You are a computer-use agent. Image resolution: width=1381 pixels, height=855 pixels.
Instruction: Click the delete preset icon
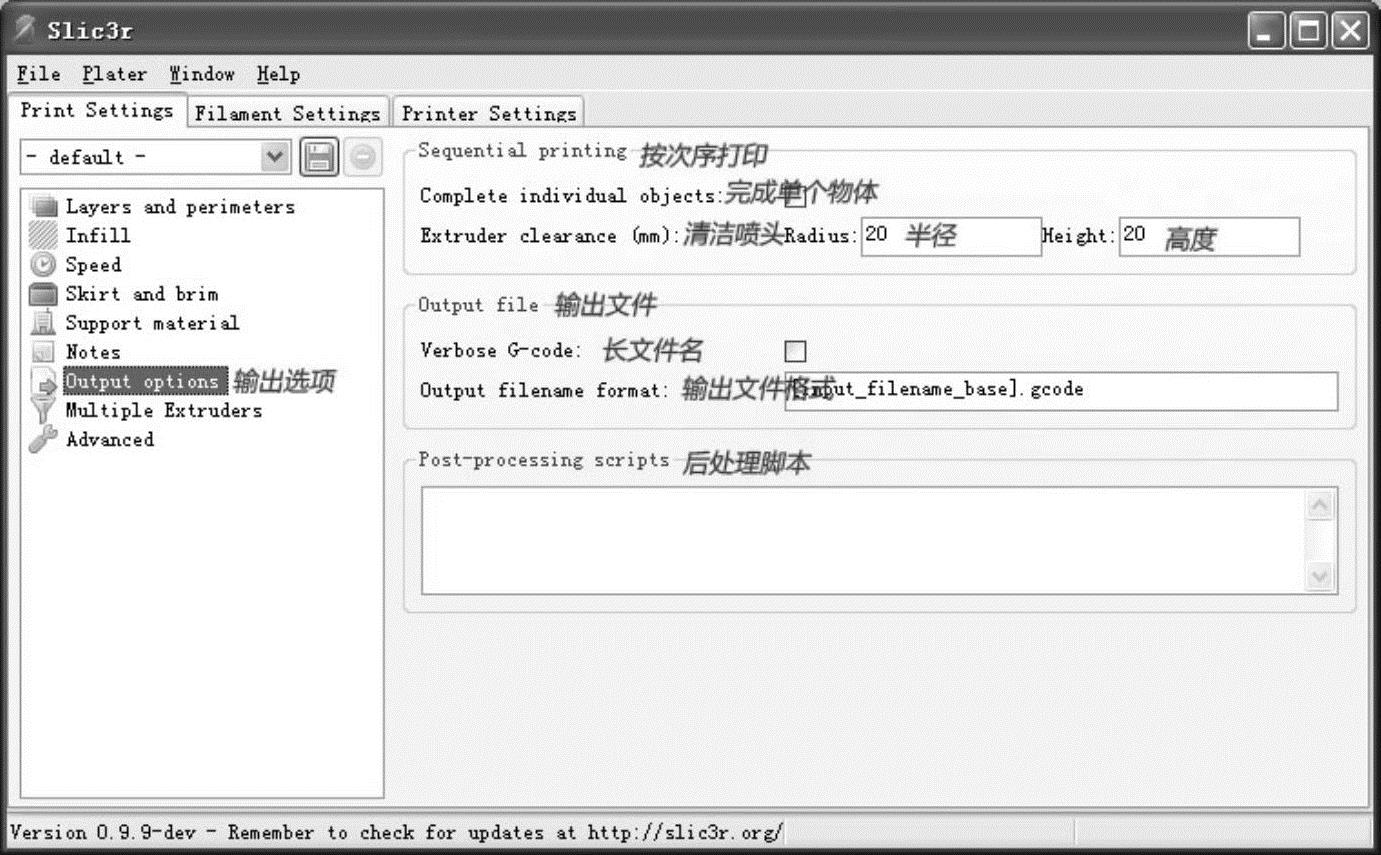[x=363, y=157]
